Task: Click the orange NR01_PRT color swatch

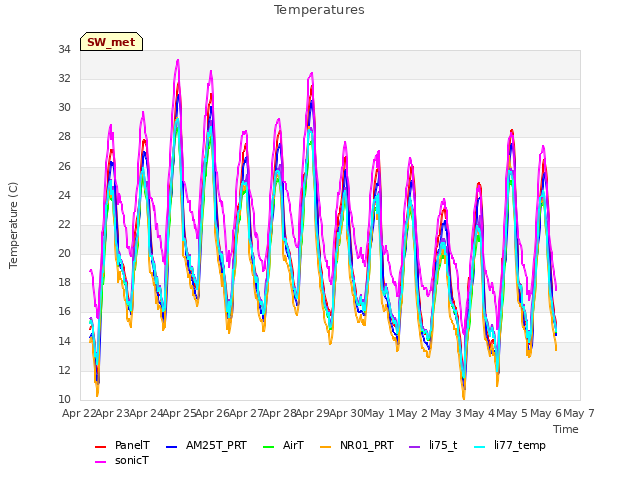Action: [x=326, y=447]
